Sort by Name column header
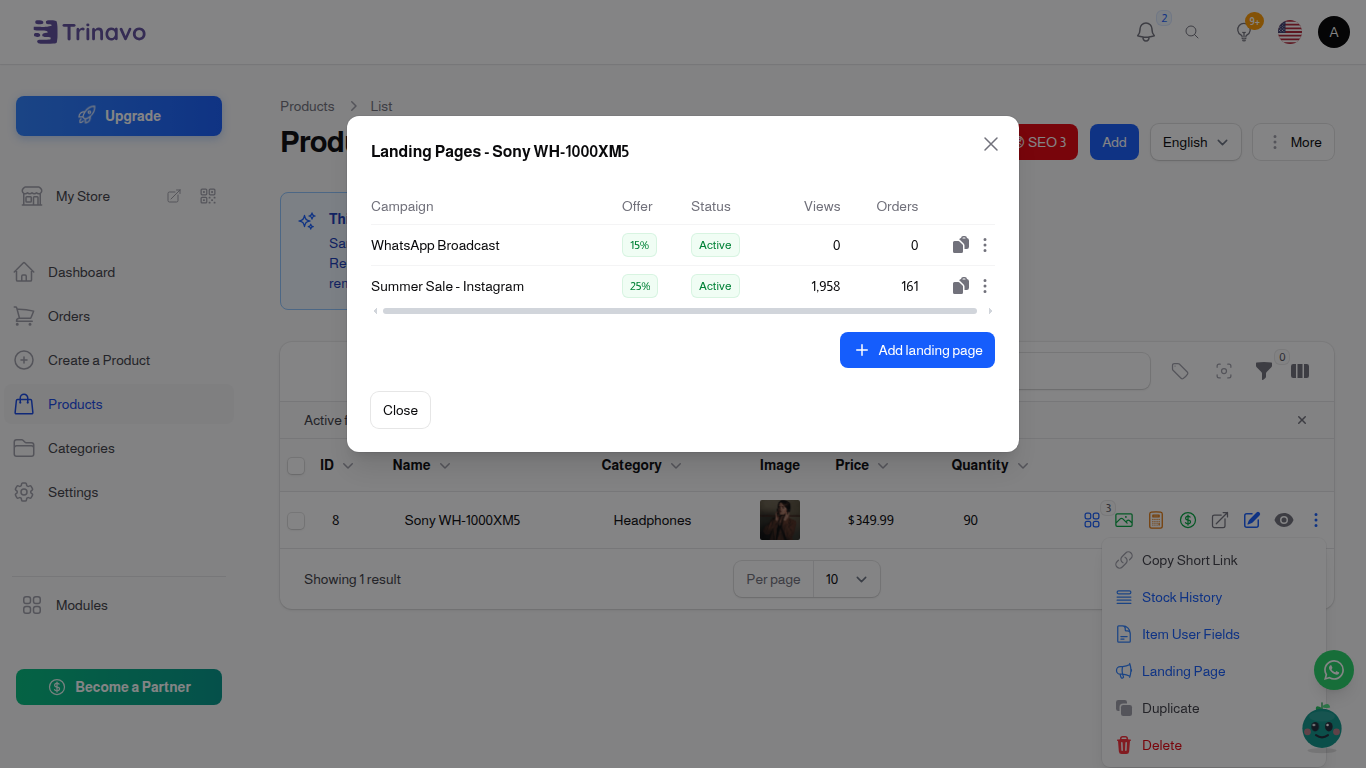Viewport: 1366px width, 768px height. point(421,465)
